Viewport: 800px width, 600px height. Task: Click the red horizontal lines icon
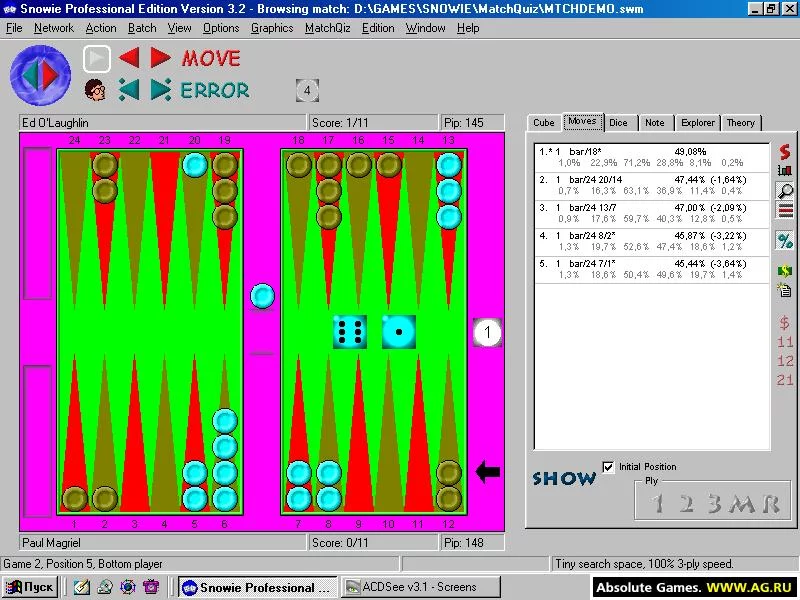[x=785, y=210]
